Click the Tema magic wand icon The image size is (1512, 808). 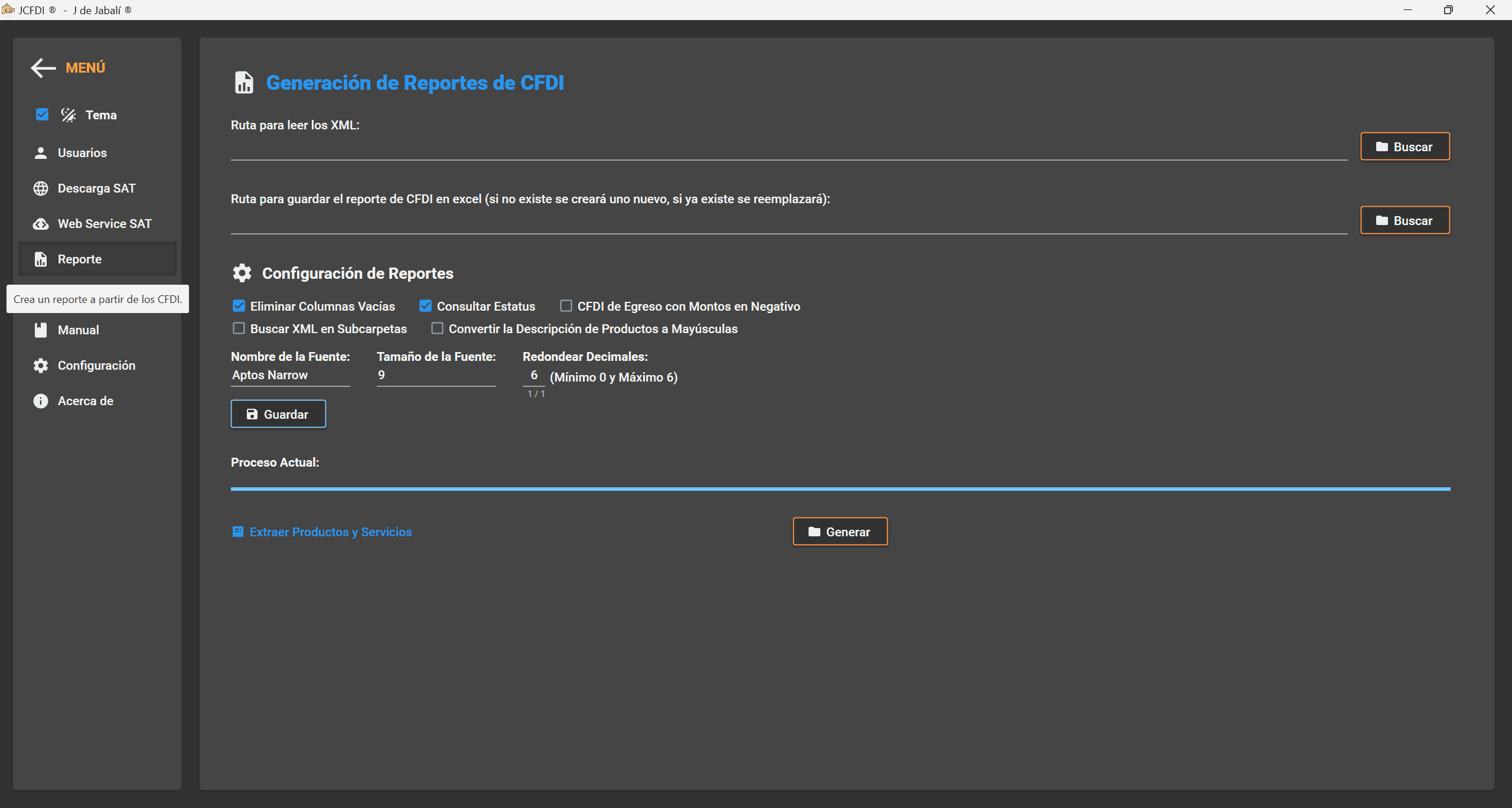tap(69, 115)
